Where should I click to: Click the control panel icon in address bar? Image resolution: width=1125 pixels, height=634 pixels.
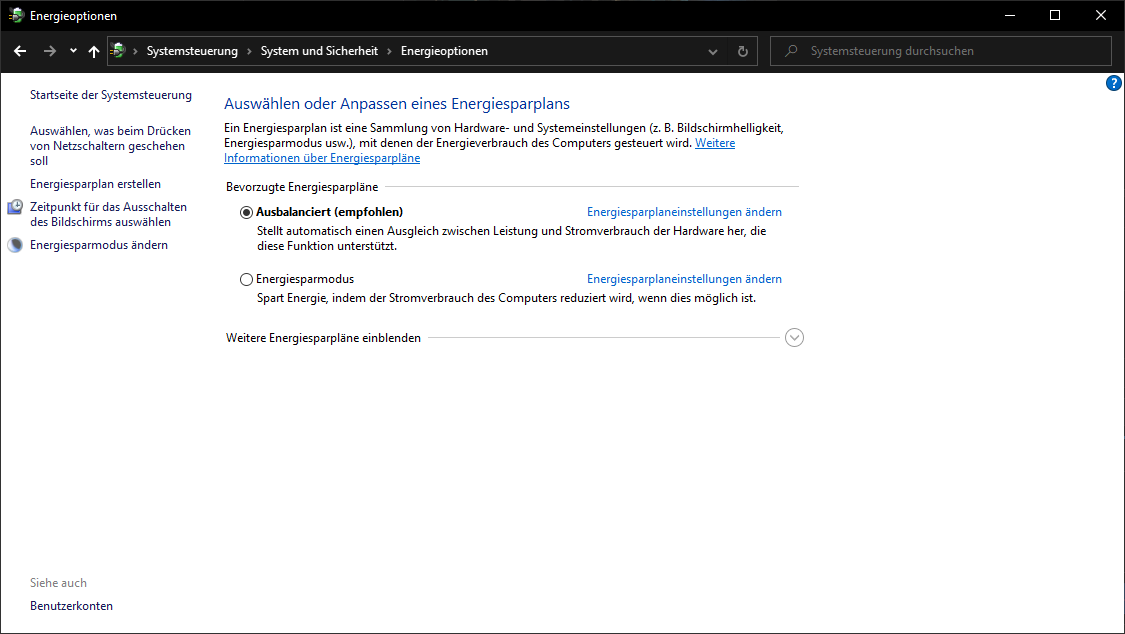pyautogui.click(x=118, y=51)
